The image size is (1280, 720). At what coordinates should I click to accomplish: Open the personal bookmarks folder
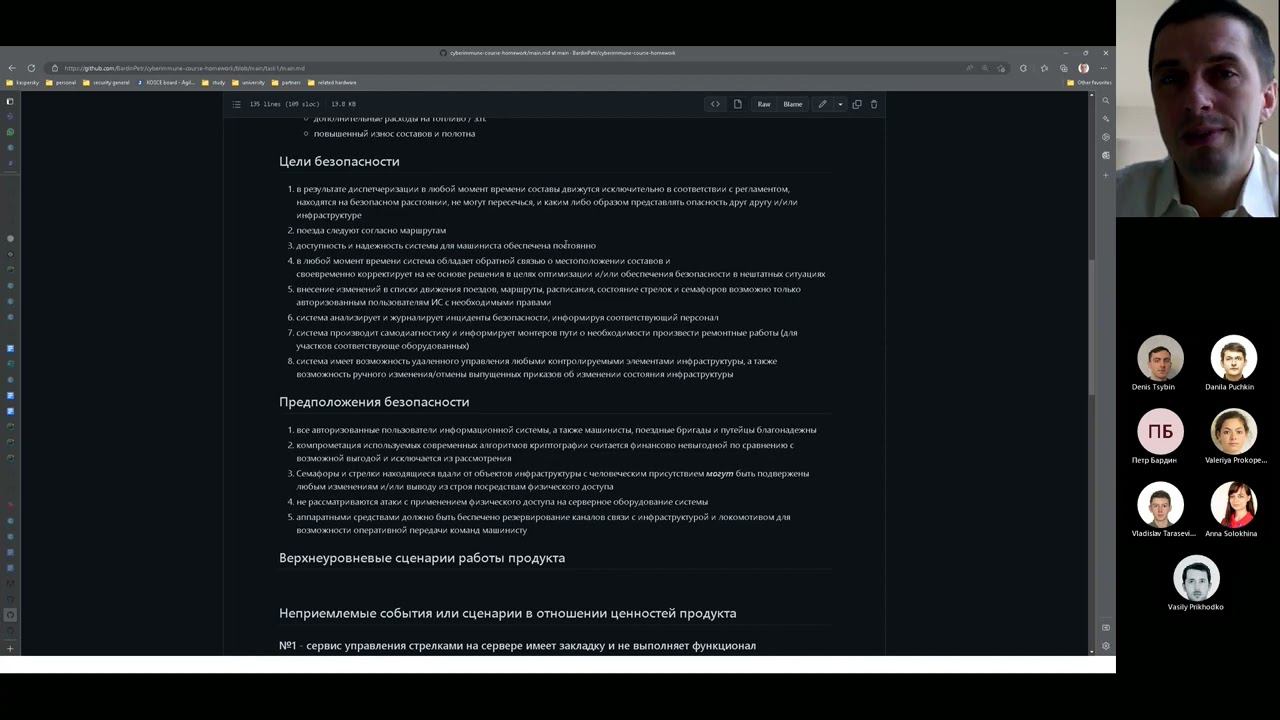(x=61, y=83)
